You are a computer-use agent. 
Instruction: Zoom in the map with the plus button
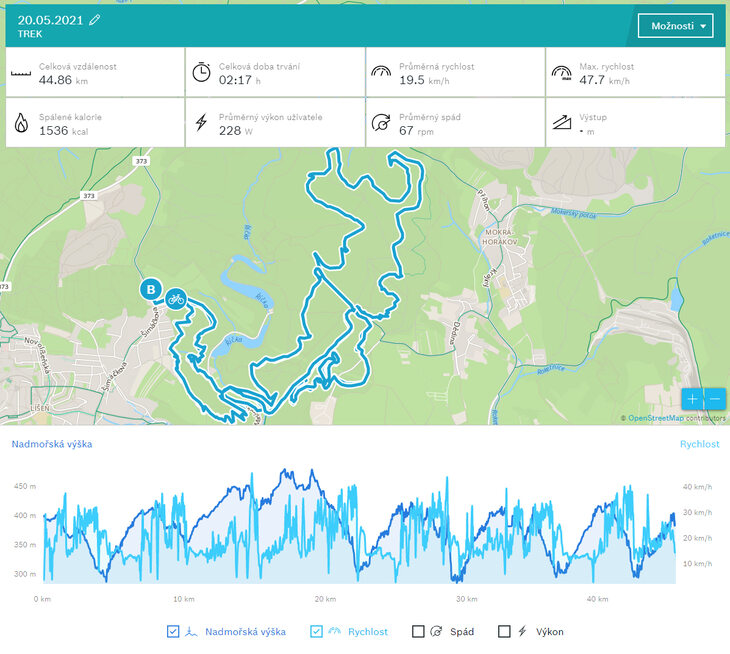[694, 398]
